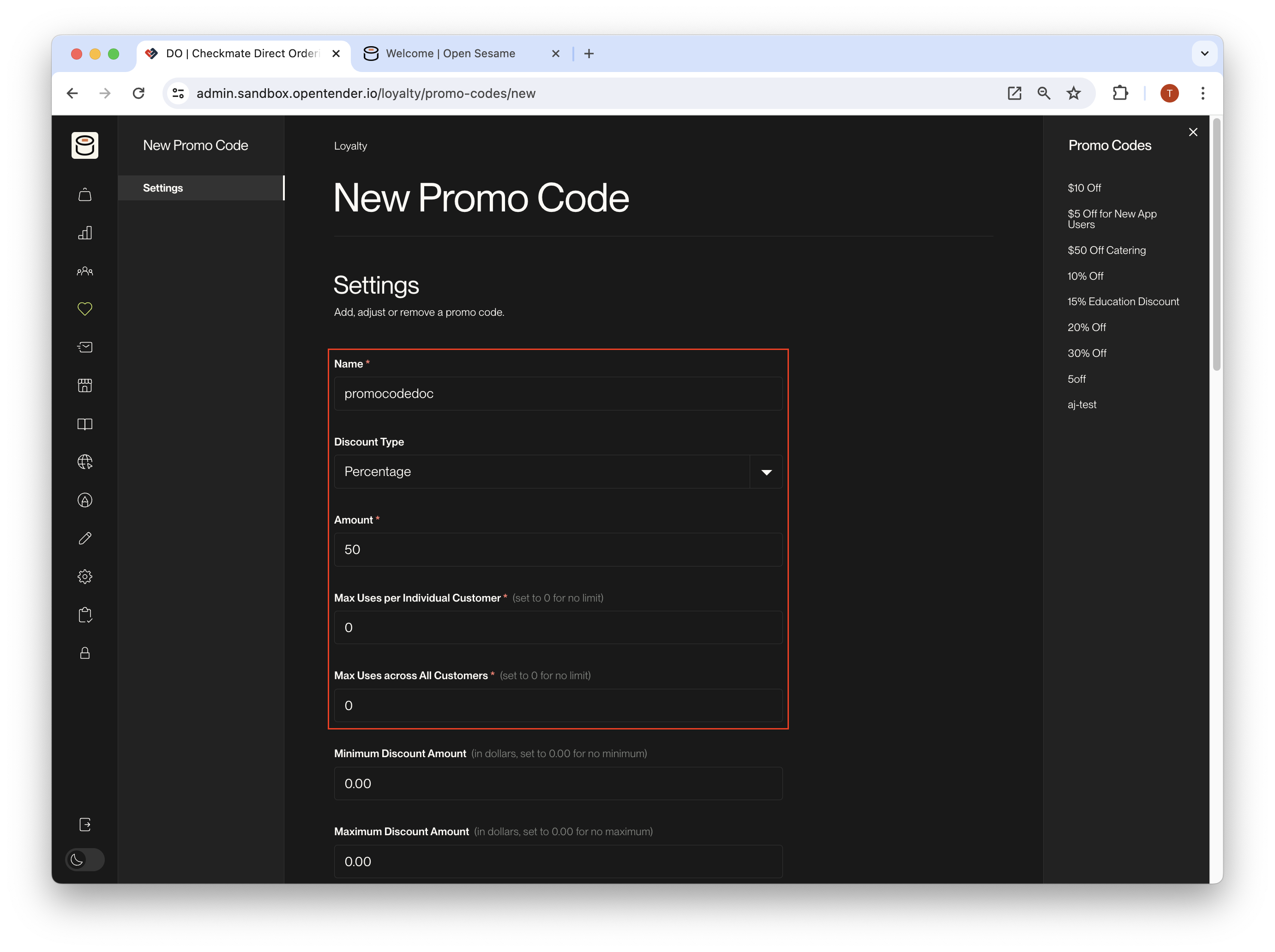Image resolution: width=1275 pixels, height=952 pixels.
Task: Click the Name input field
Action: pyautogui.click(x=558, y=394)
